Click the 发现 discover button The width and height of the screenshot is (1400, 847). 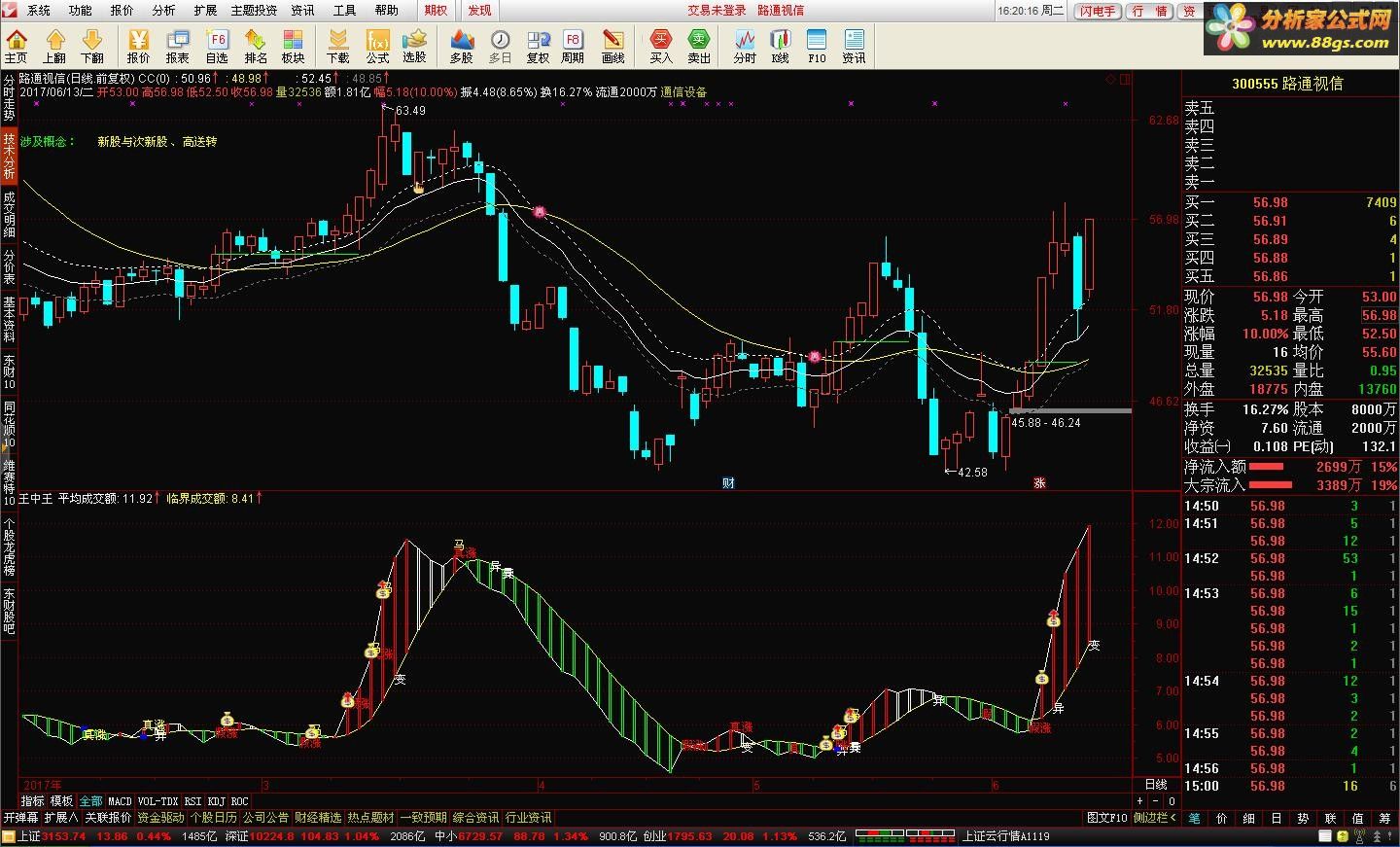(479, 10)
